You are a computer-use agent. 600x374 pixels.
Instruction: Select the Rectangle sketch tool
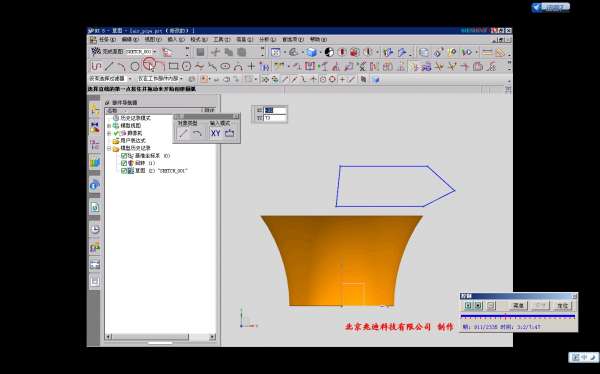(173, 66)
